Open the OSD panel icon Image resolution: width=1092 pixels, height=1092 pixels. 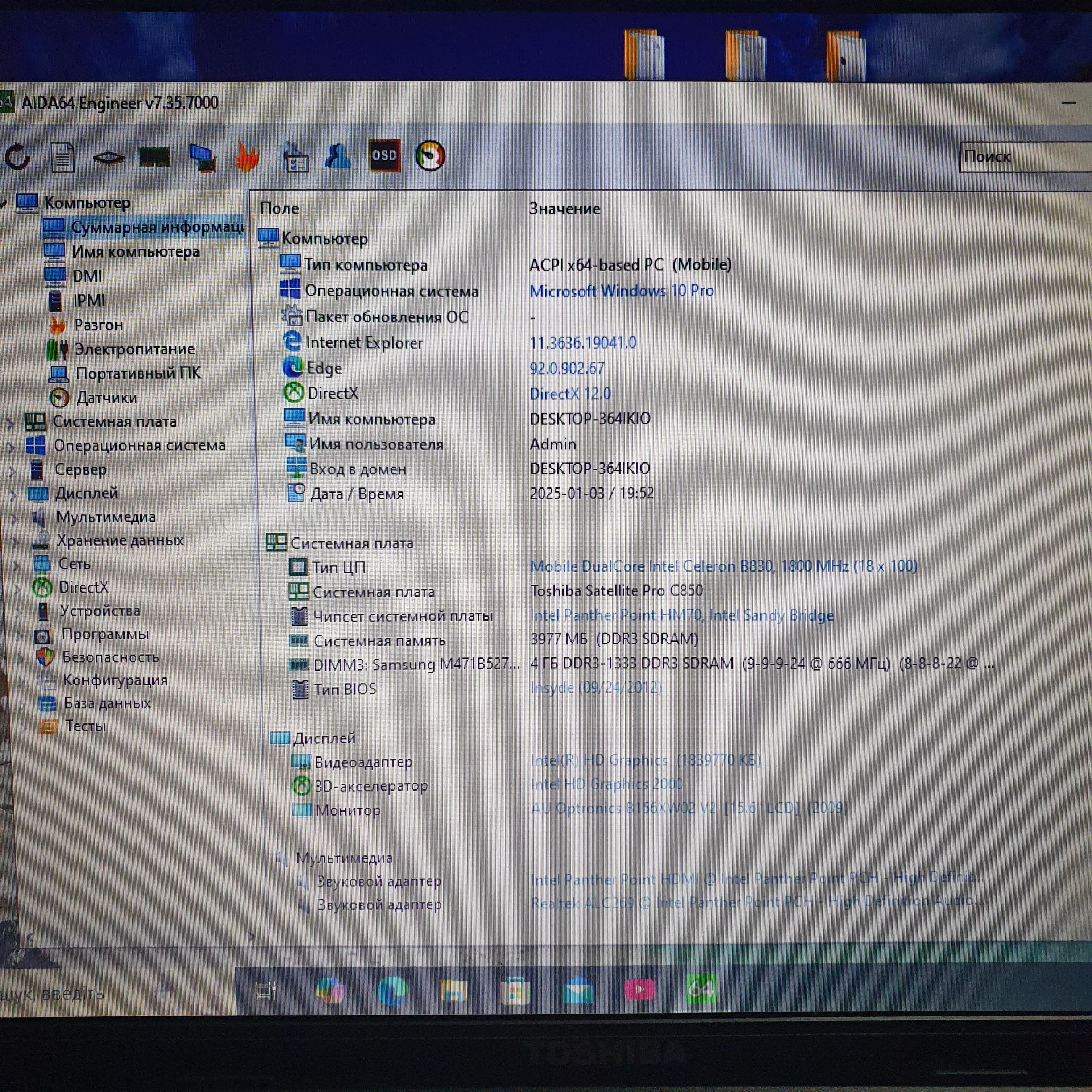click(x=384, y=156)
